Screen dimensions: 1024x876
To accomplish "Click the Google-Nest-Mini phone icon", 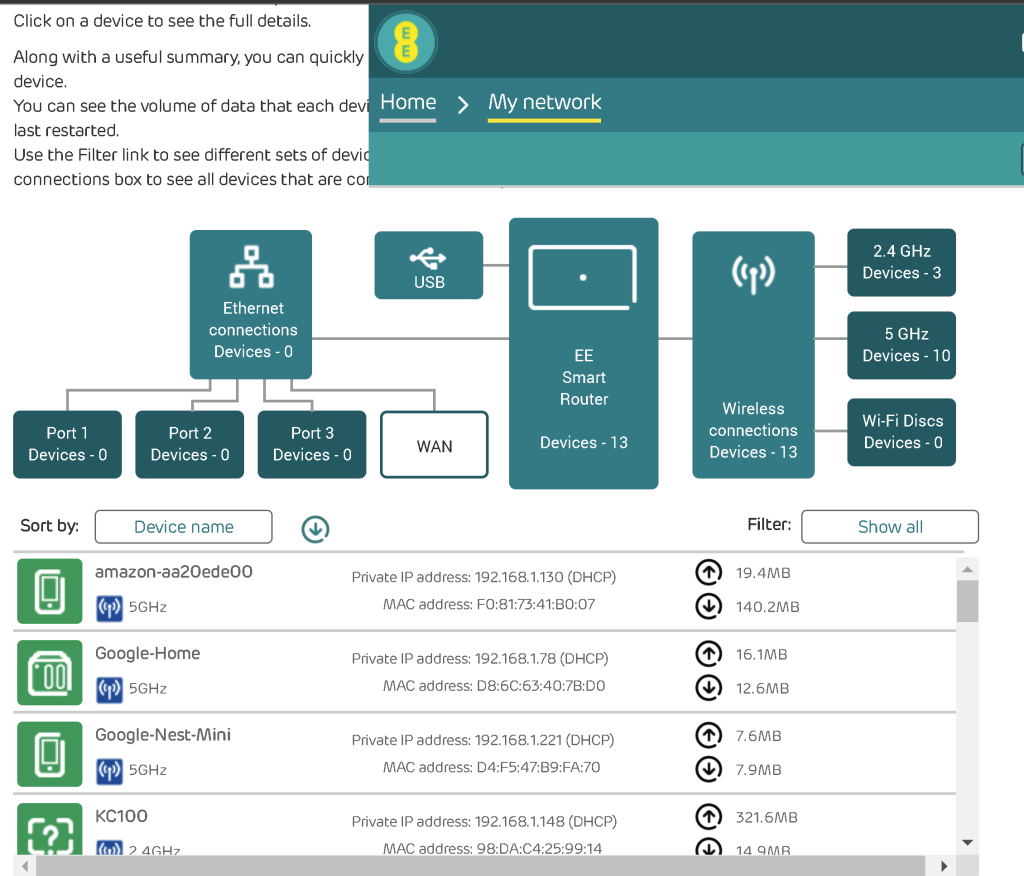I will pyautogui.click(x=50, y=754).
